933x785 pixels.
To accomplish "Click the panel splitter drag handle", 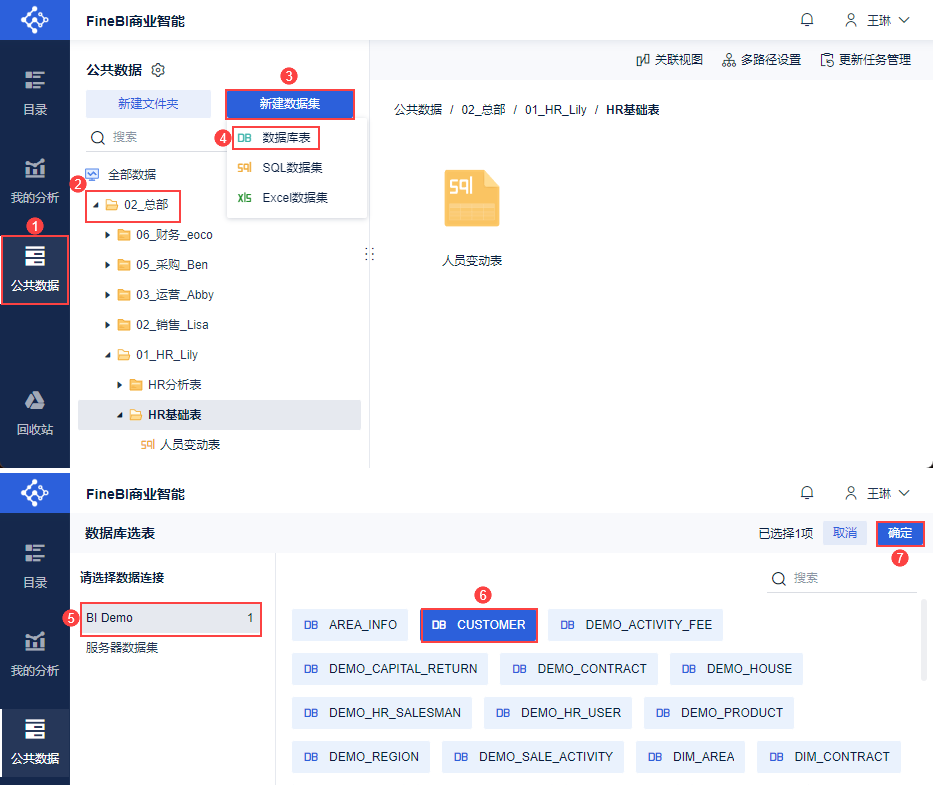I will pyautogui.click(x=370, y=254).
